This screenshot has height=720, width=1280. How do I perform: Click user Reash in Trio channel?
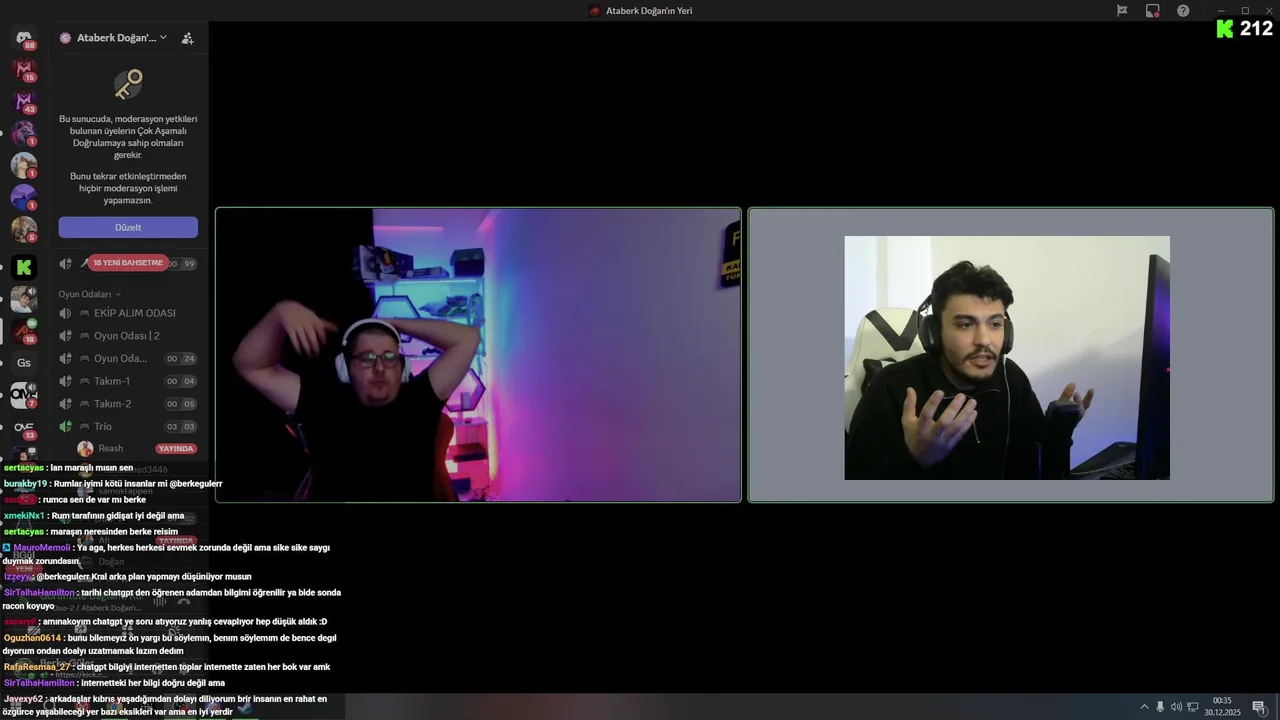pos(110,448)
